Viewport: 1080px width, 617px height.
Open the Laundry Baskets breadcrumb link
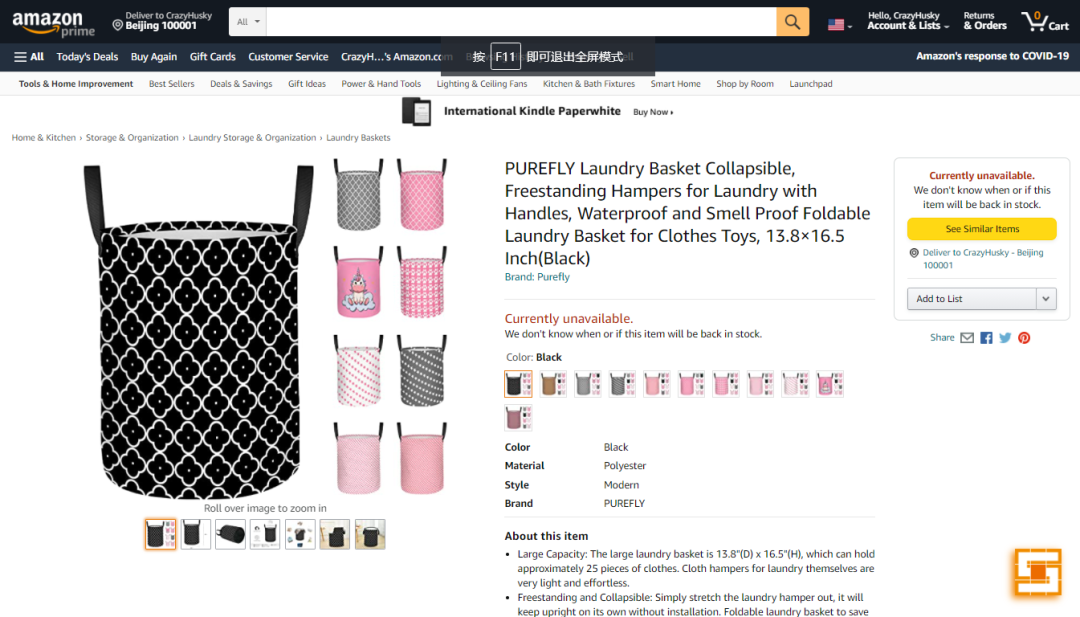point(358,138)
